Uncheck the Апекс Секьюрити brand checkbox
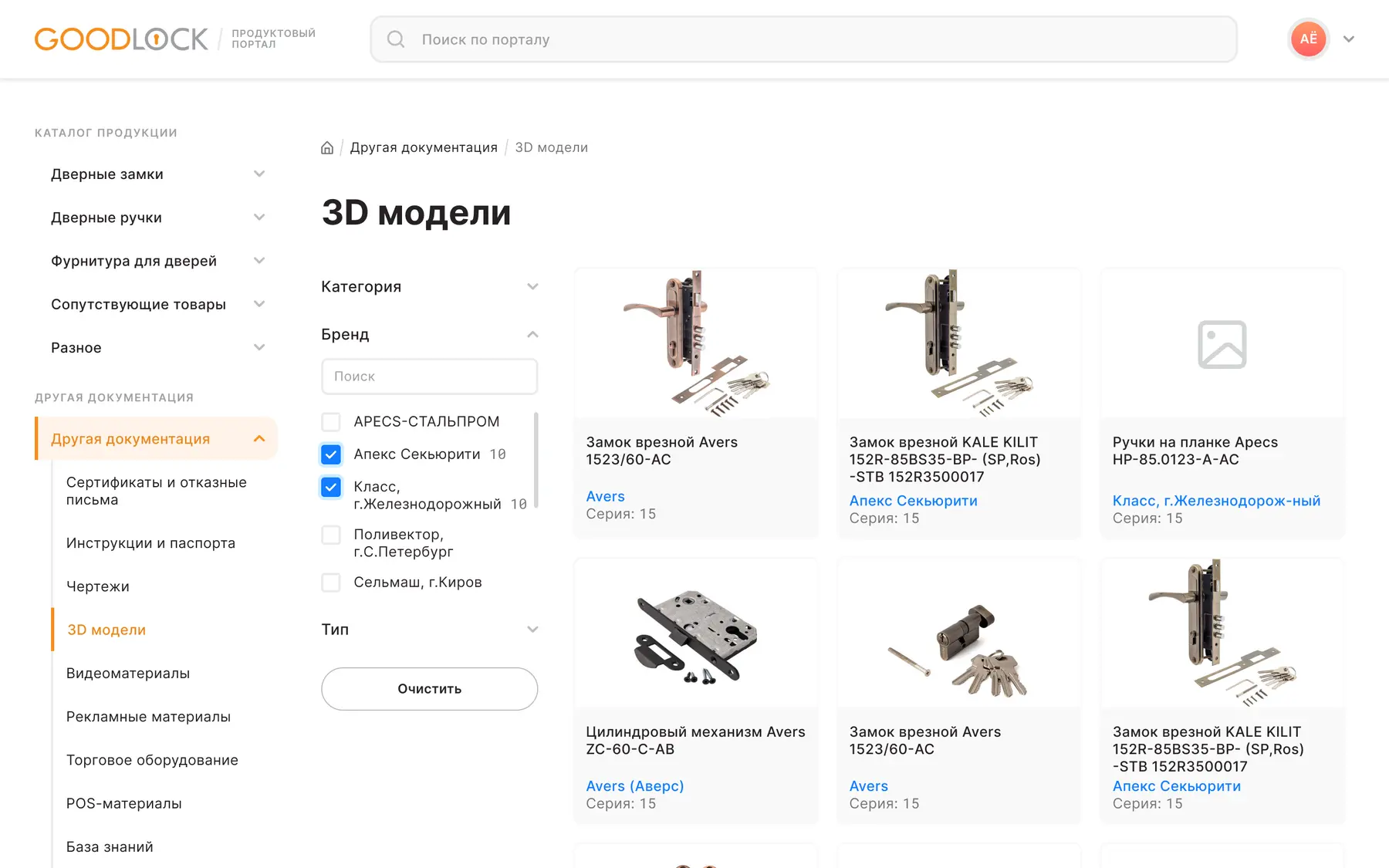The height and width of the screenshot is (868, 1389). click(x=331, y=454)
